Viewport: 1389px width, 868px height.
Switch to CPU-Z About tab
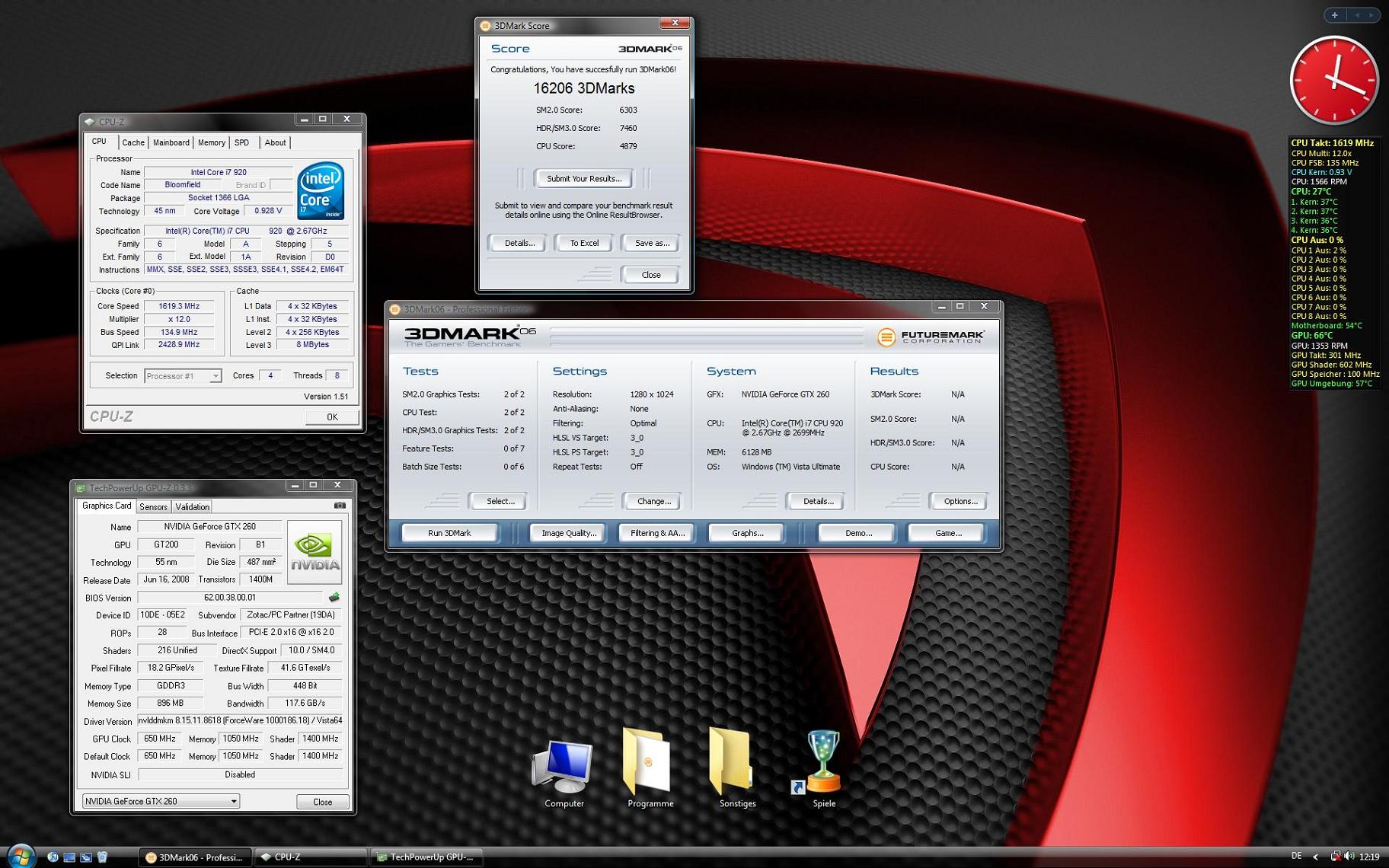pos(275,142)
